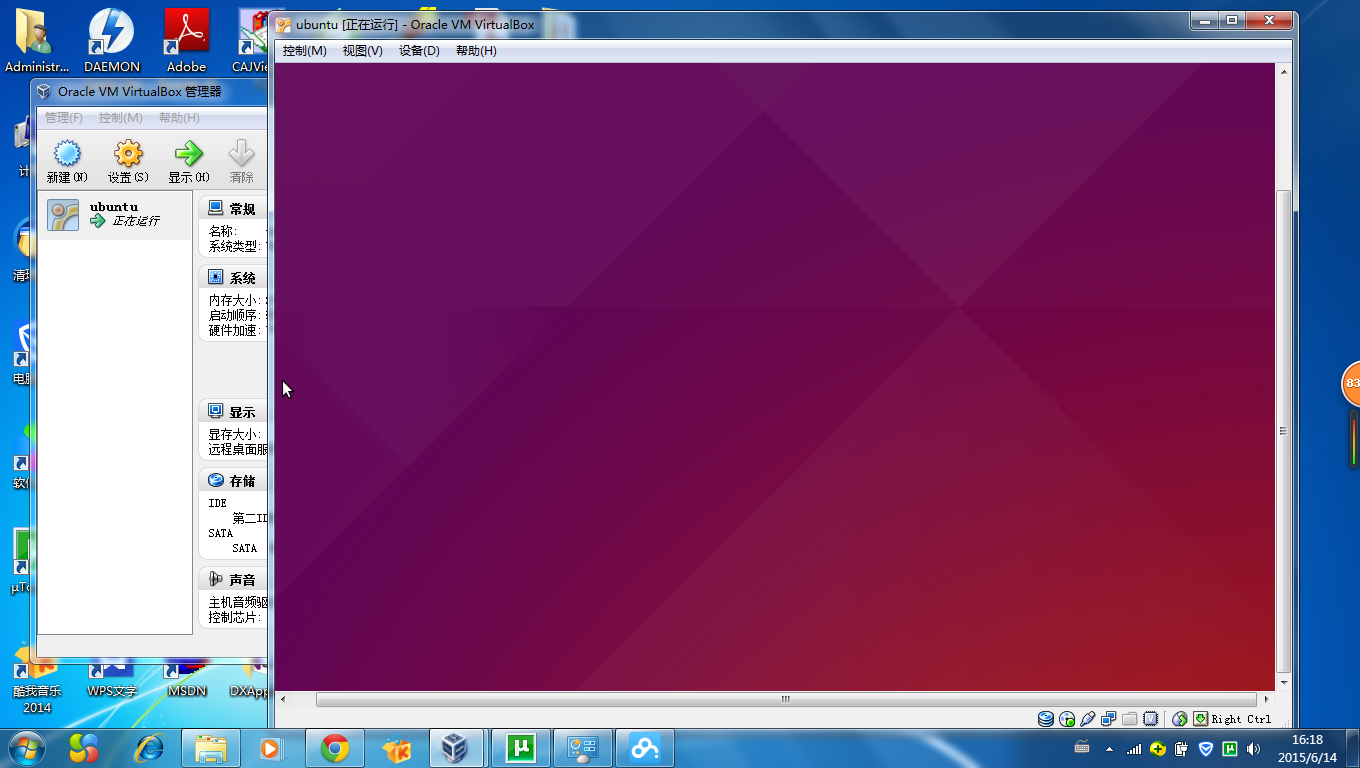The width and height of the screenshot is (1360, 768).
Task: Open the Administrator desktop folder icon
Action: [37, 41]
